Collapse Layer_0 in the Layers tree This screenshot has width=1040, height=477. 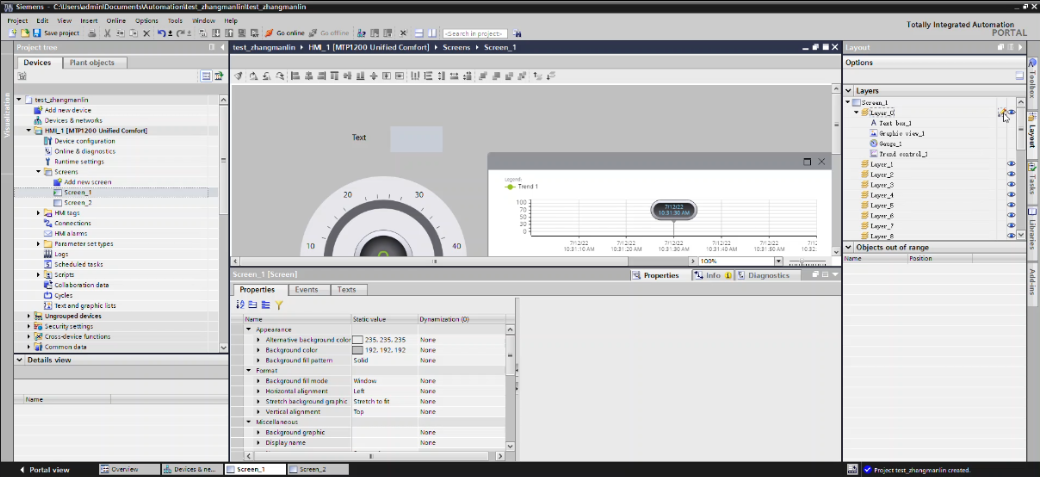click(x=856, y=113)
